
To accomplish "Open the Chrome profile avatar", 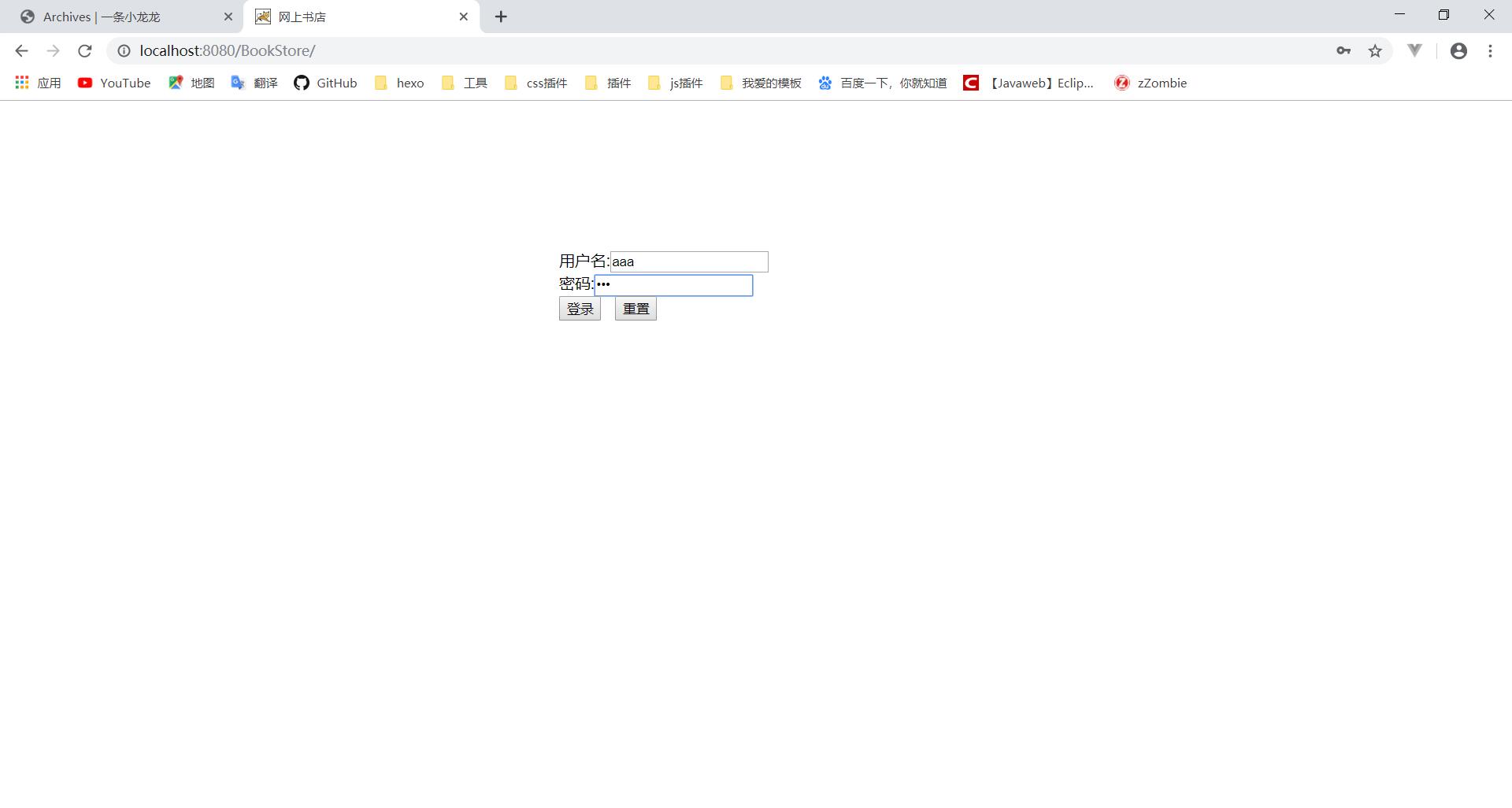I will (x=1458, y=51).
